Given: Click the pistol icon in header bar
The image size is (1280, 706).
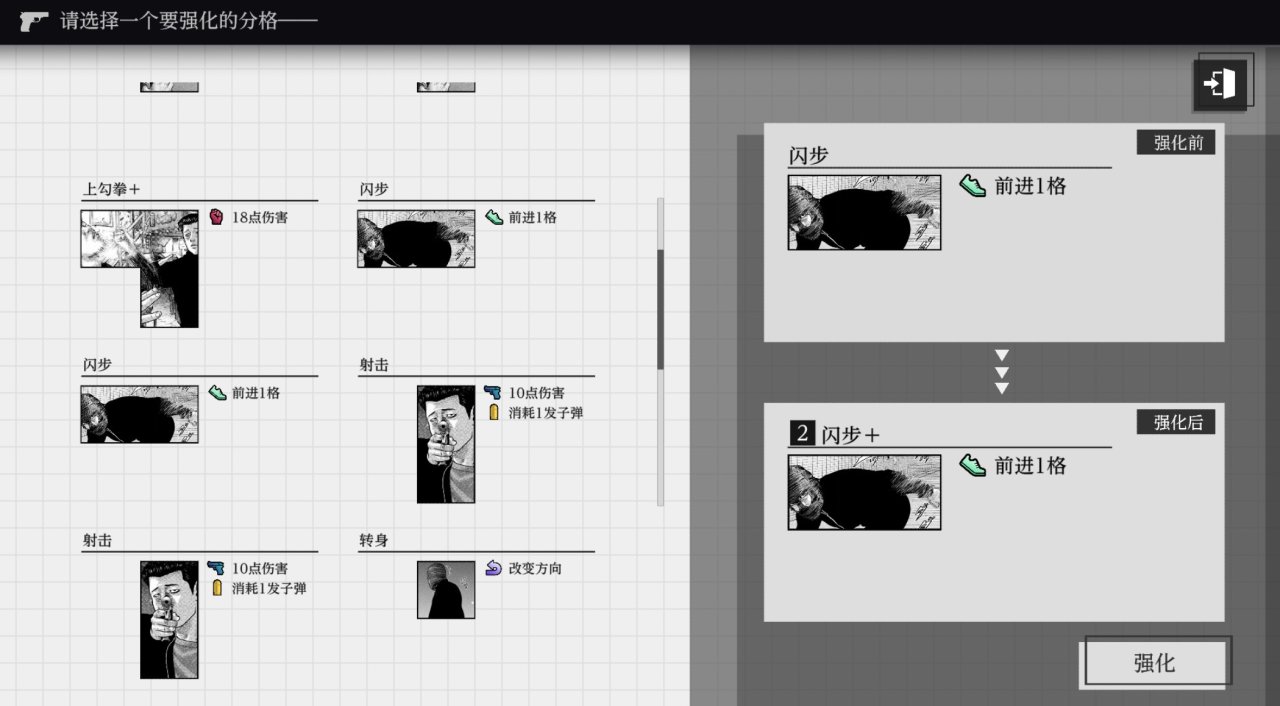Looking at the screenshot, I should click(34, 21).
